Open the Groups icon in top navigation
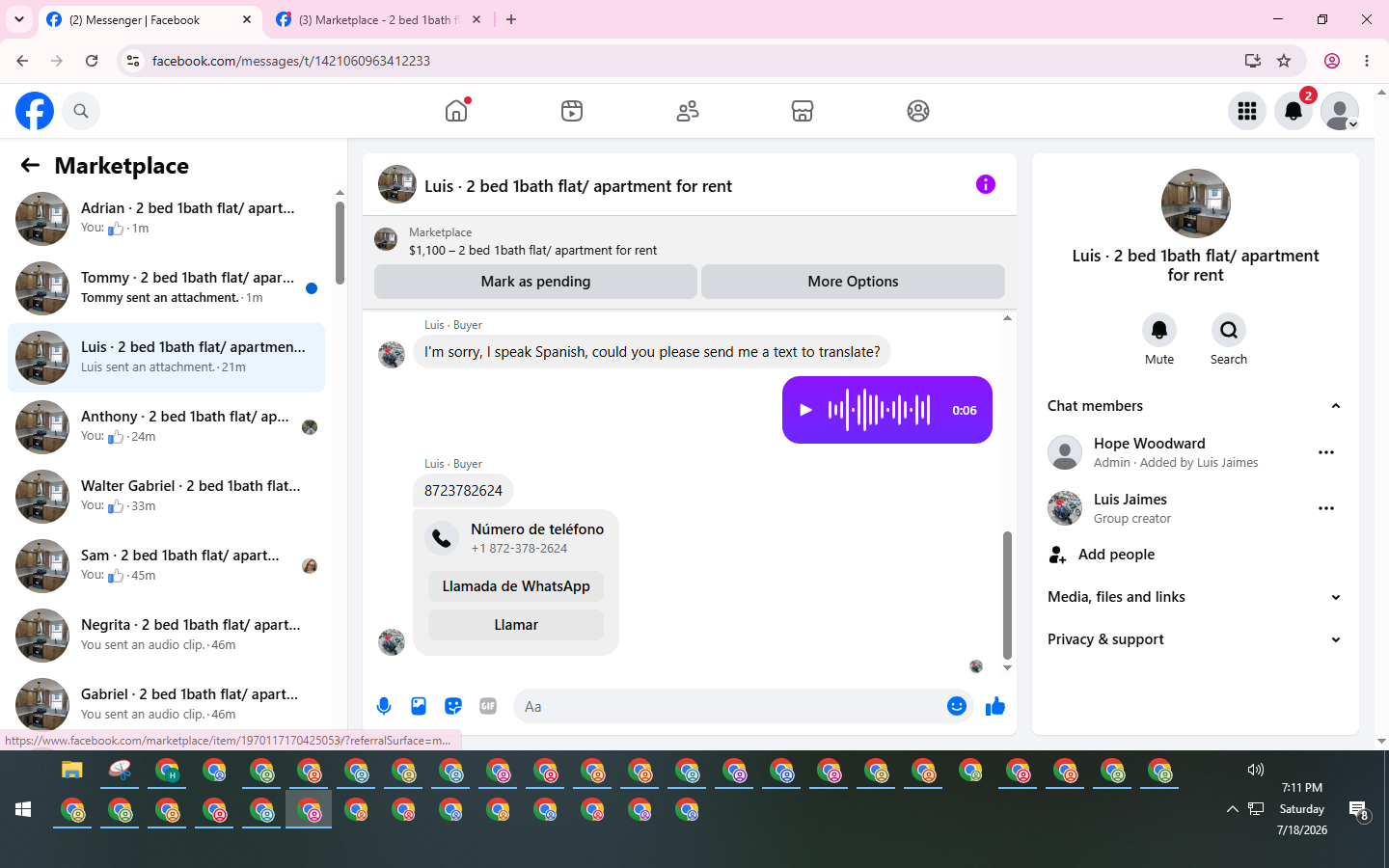Image resolution: width=1389 pixels, height=868 pixels. tap(918, 111)
